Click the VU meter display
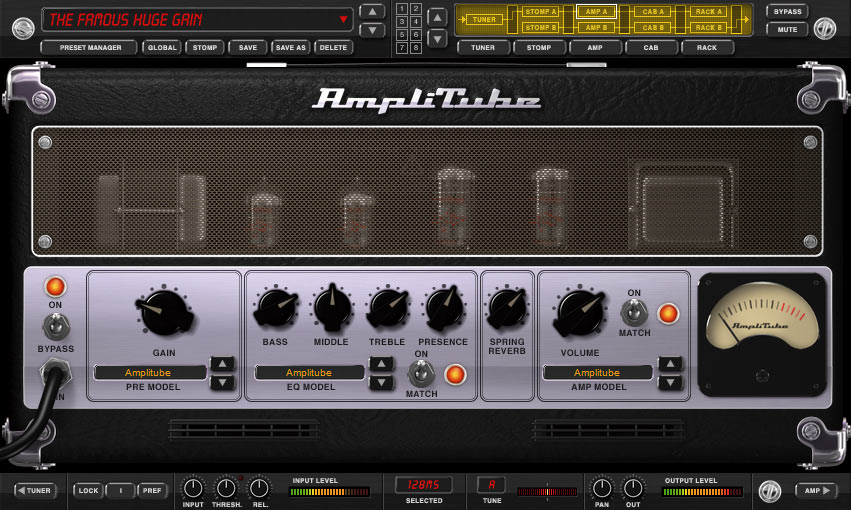851x510 pixels. click(x=762, y=334)
